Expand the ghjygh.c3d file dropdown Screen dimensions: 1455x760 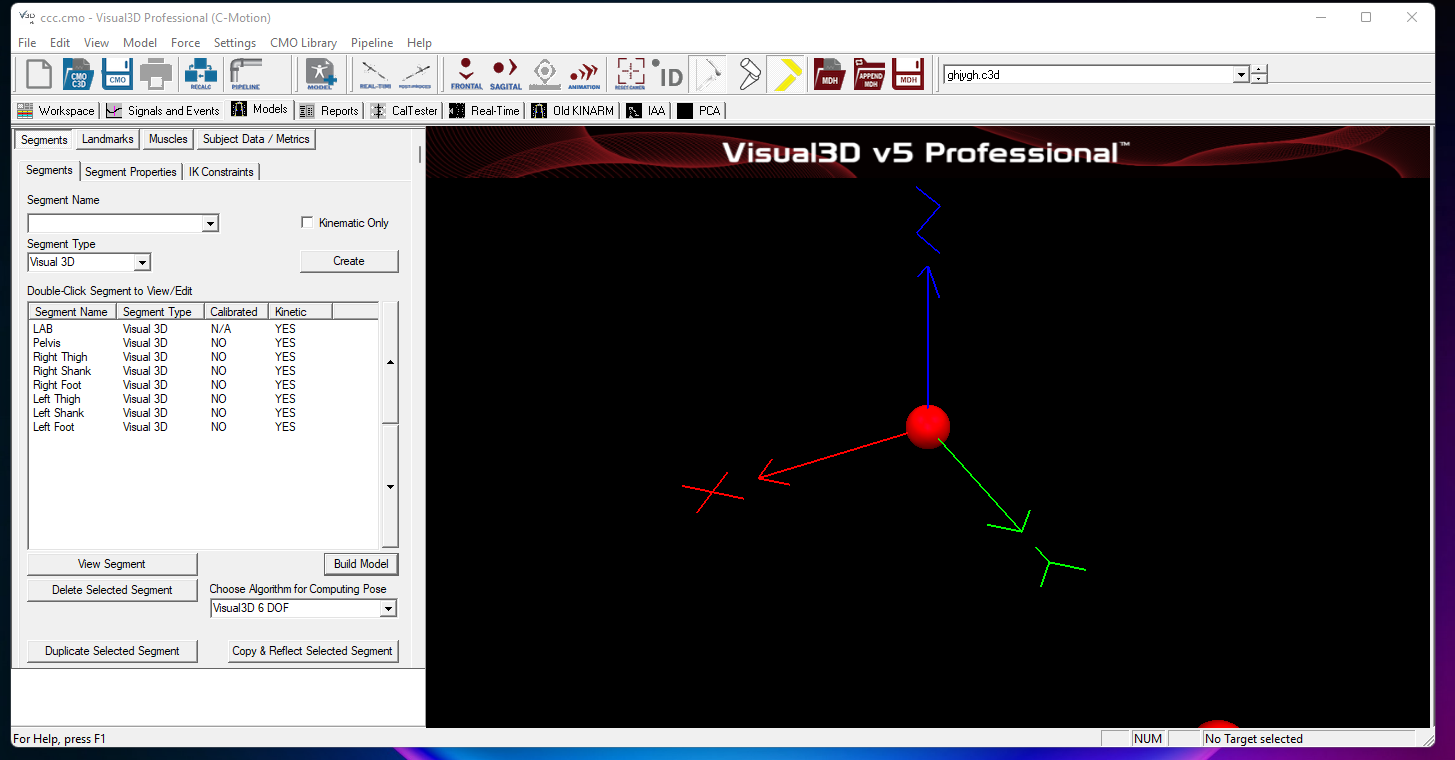1240,74
